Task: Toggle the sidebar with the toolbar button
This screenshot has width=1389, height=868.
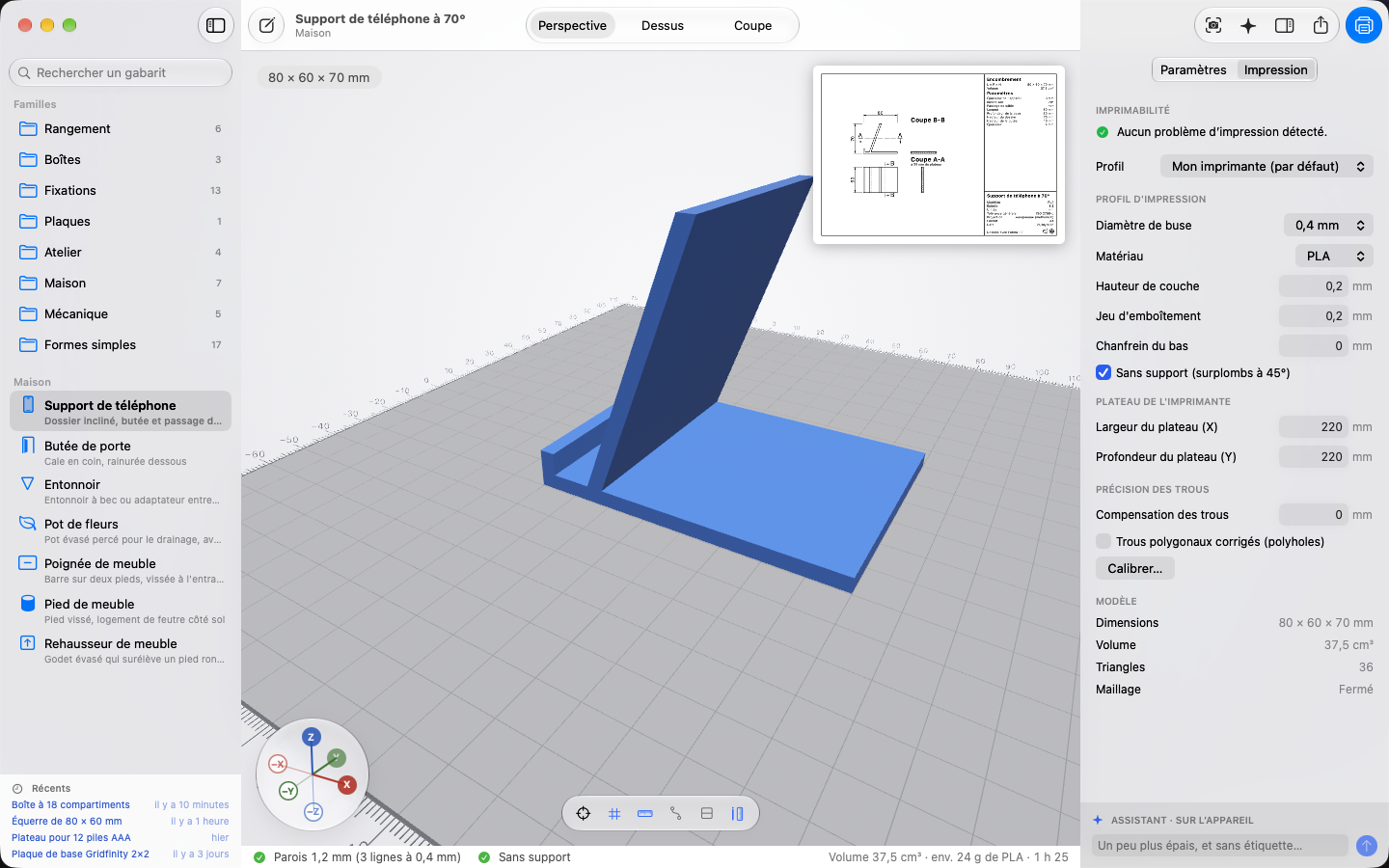Action: pyautogui.click(x=216, y=25)
